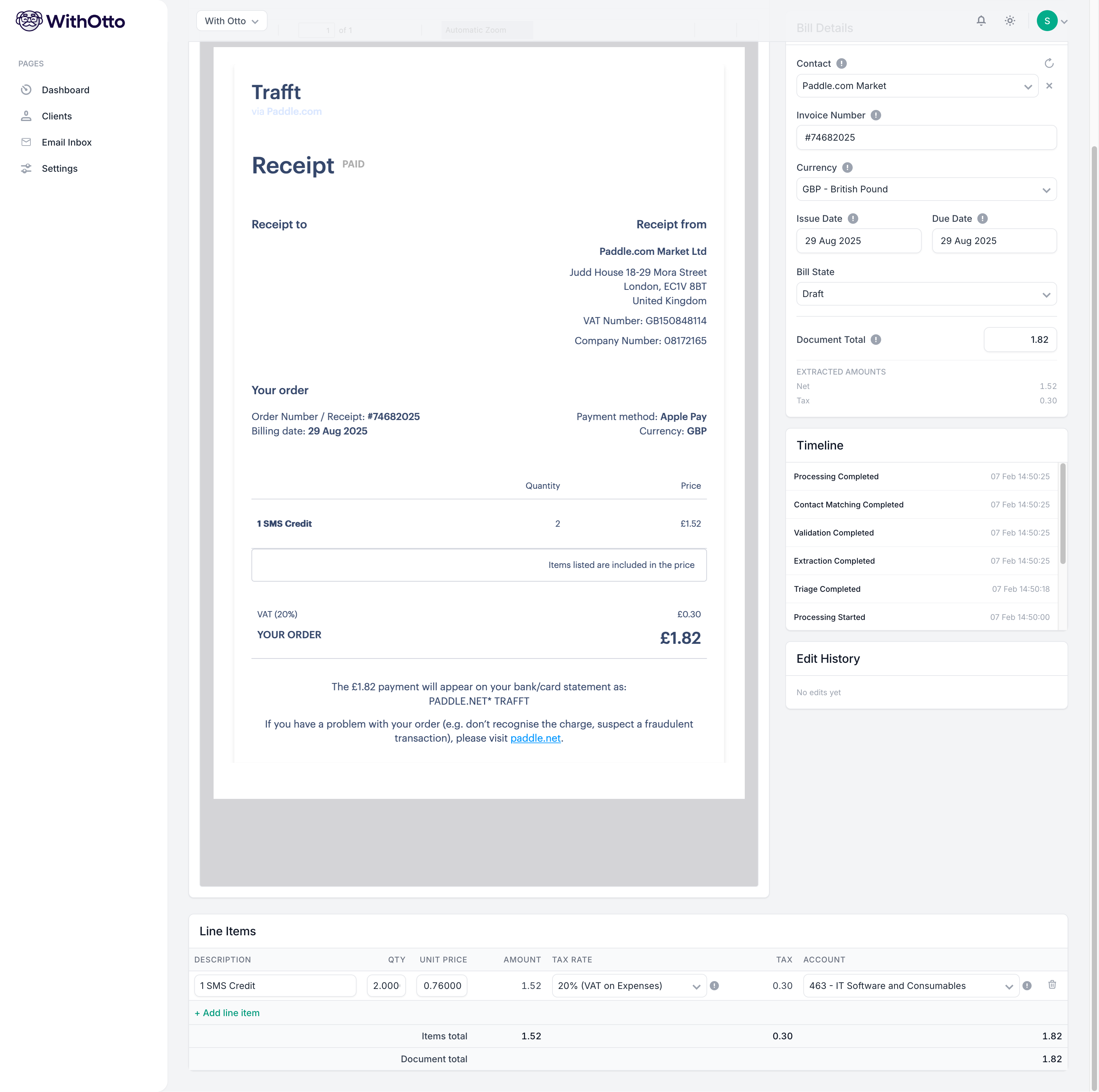Click the Invoice Number info icon

[x=876, y=115]
